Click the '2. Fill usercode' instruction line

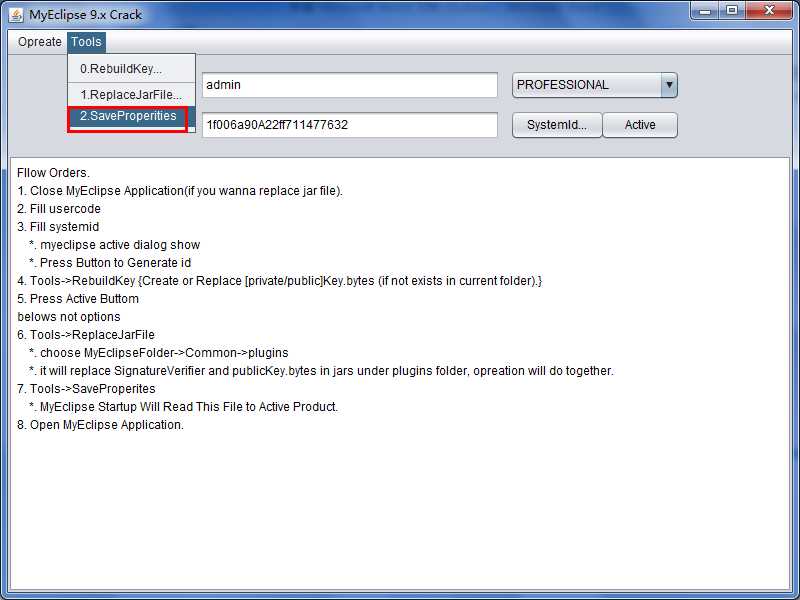click(59, 209)
